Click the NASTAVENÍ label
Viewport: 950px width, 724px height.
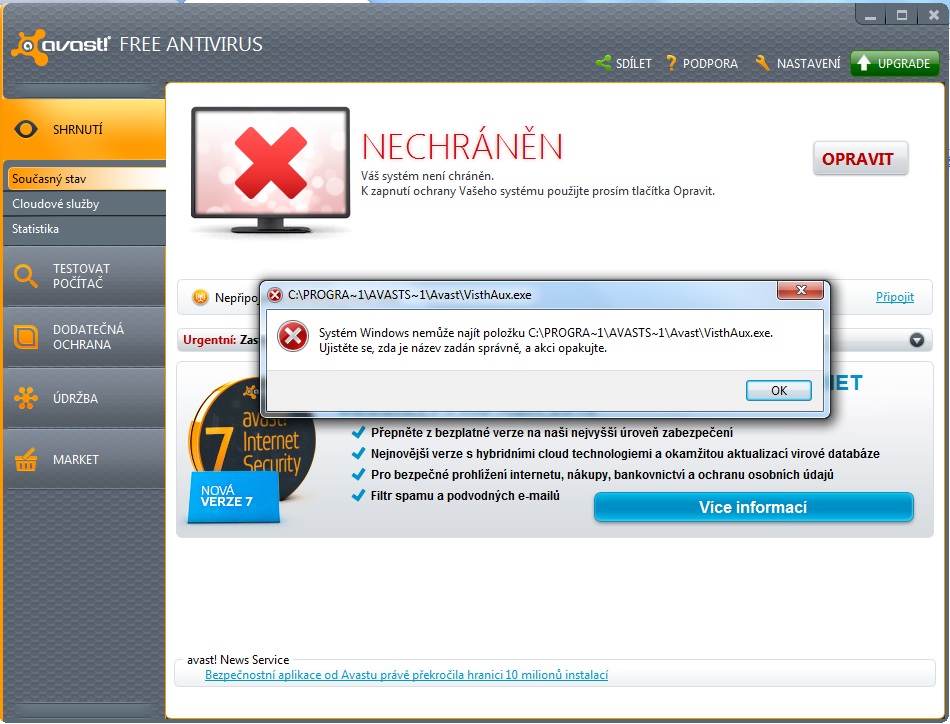coord(808,63)
